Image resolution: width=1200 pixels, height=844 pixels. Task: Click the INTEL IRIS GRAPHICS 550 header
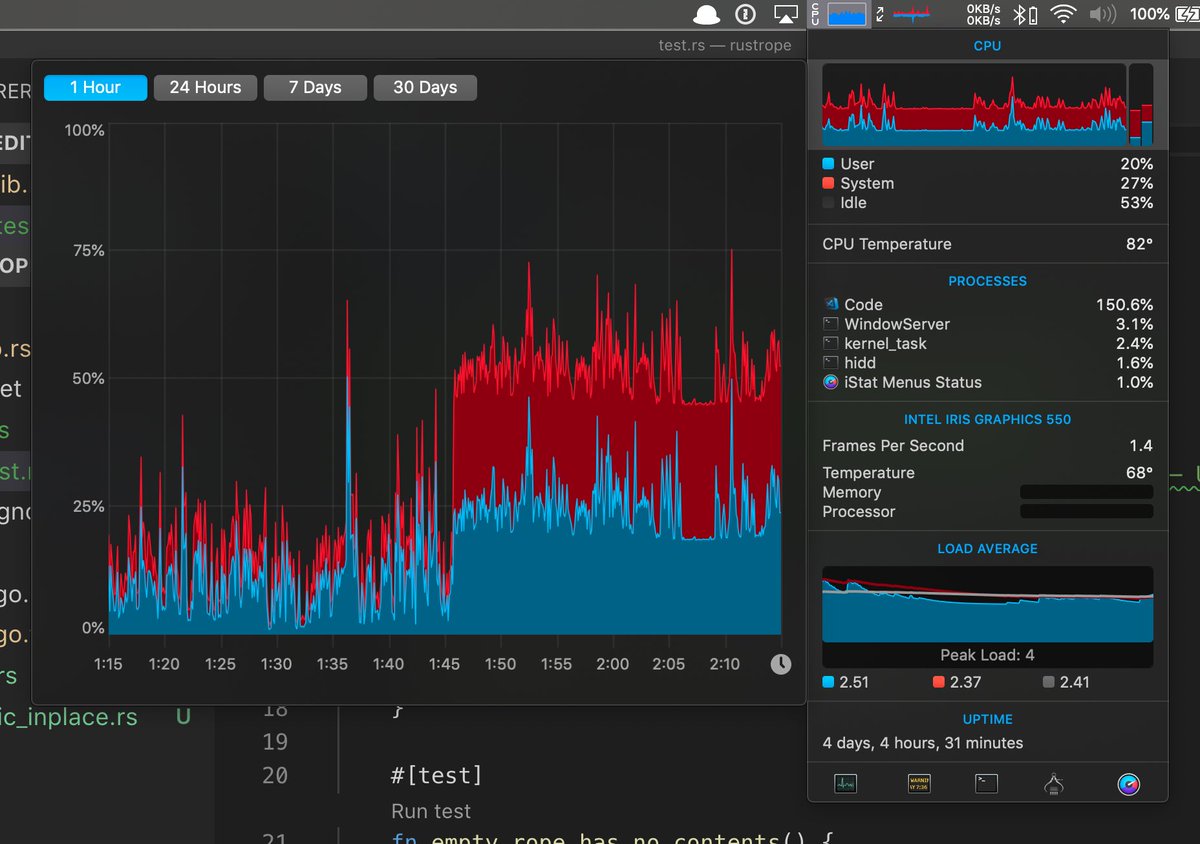987,420
